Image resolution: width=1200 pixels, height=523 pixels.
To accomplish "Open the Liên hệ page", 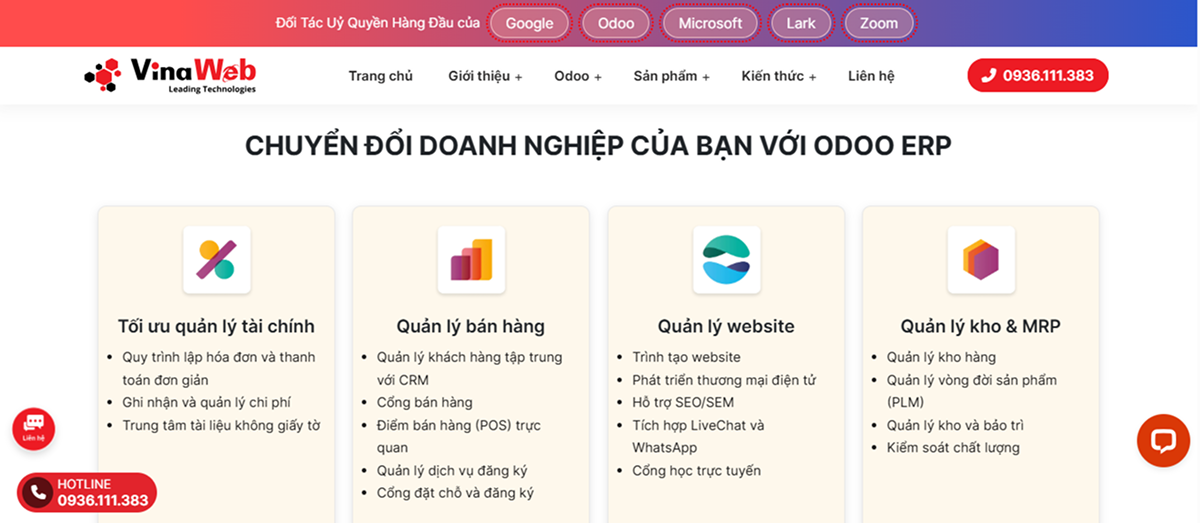I will [871, 76].
